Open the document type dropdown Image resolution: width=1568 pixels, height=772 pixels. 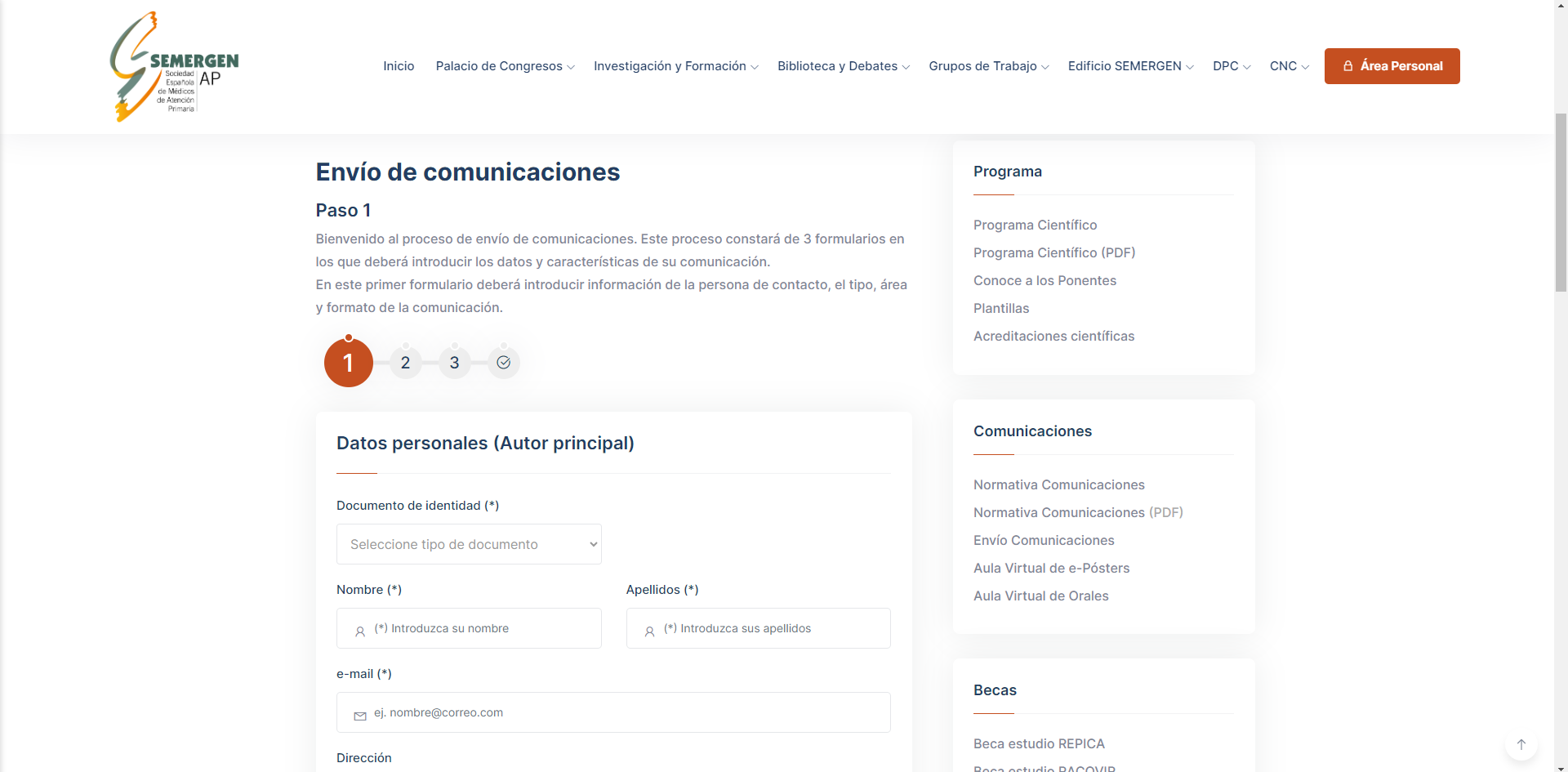click(469, 544)
